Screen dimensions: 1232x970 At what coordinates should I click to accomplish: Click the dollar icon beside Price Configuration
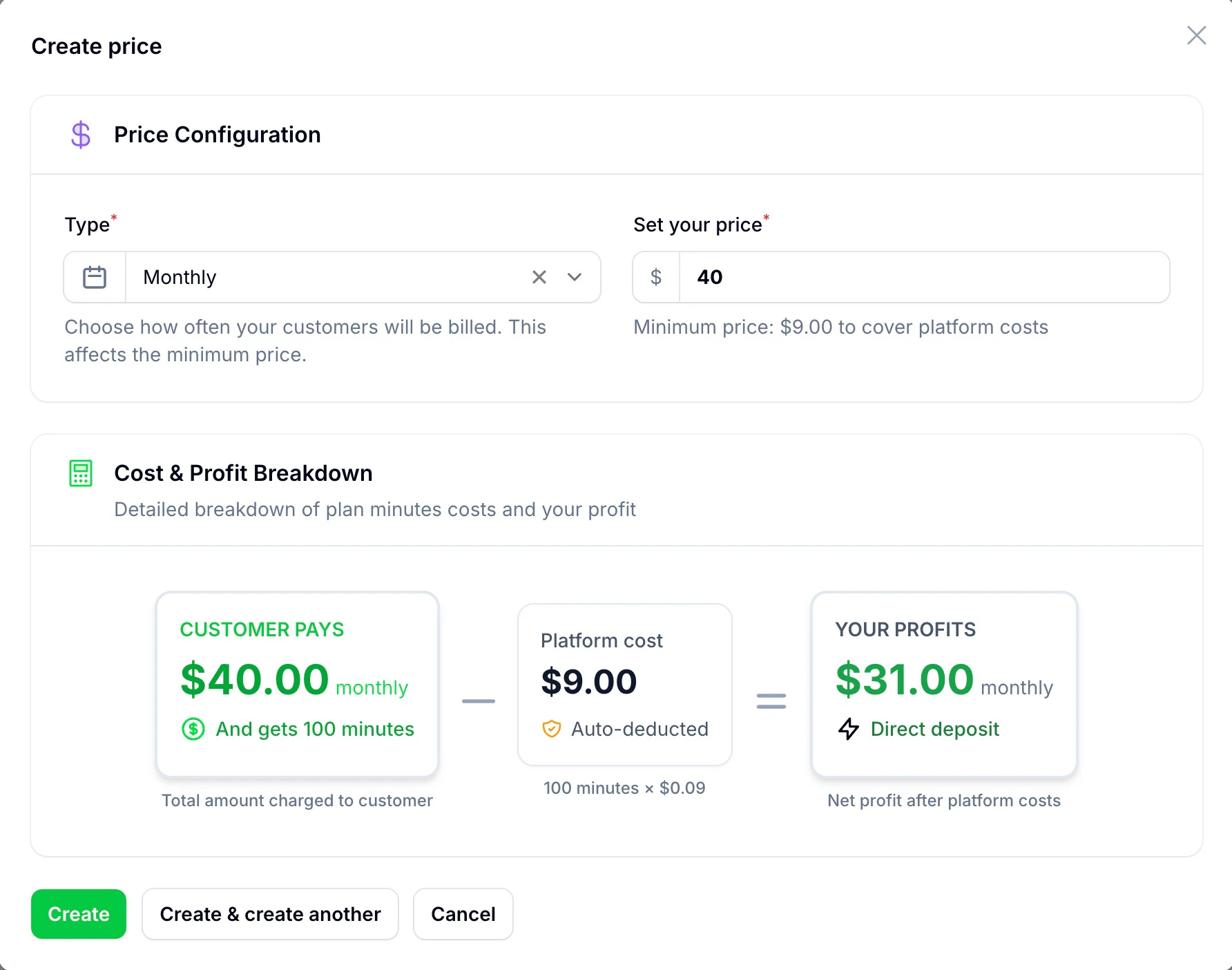(80, 135)
